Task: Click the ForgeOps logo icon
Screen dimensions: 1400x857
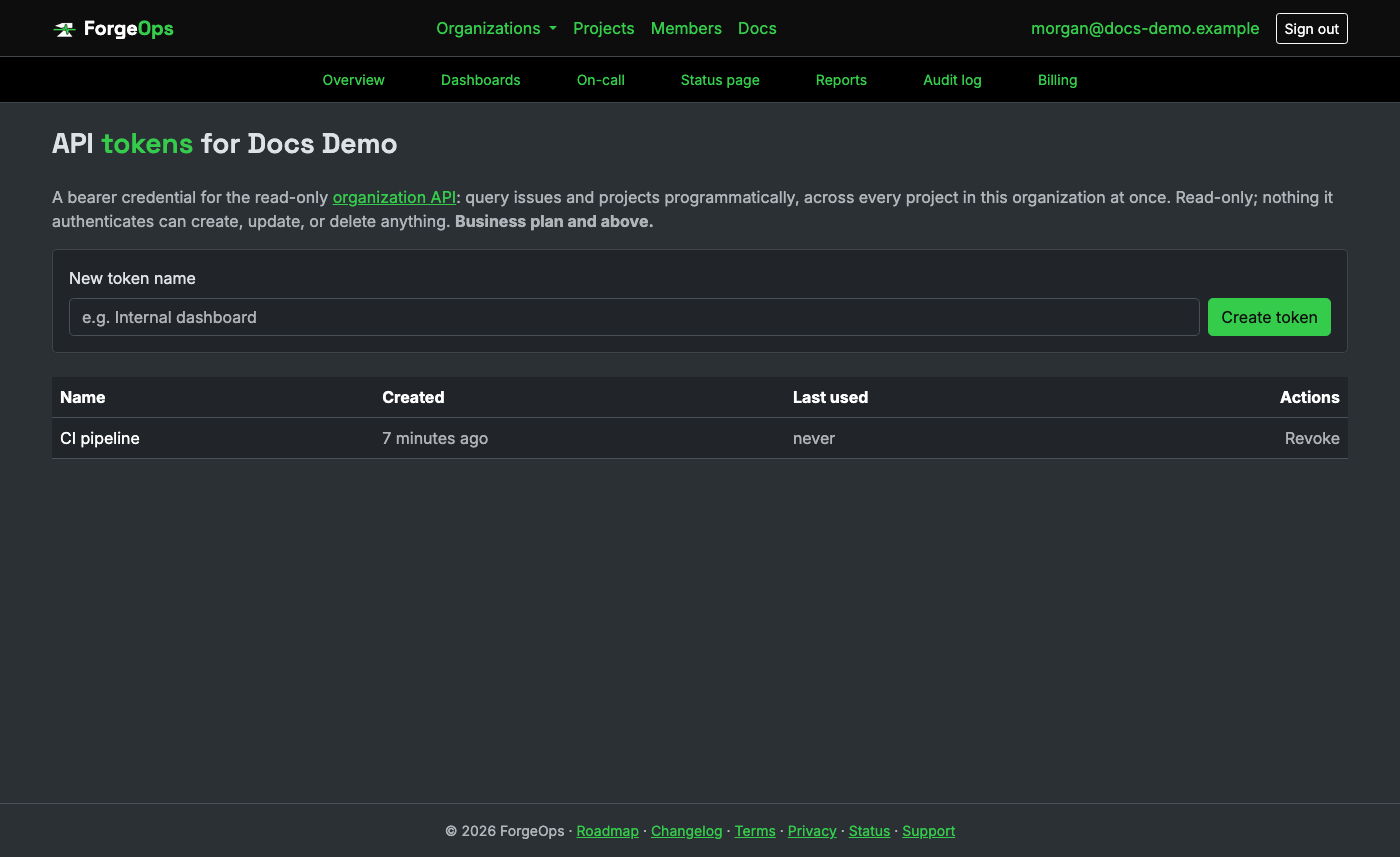Action: click(x=64, y=29)
